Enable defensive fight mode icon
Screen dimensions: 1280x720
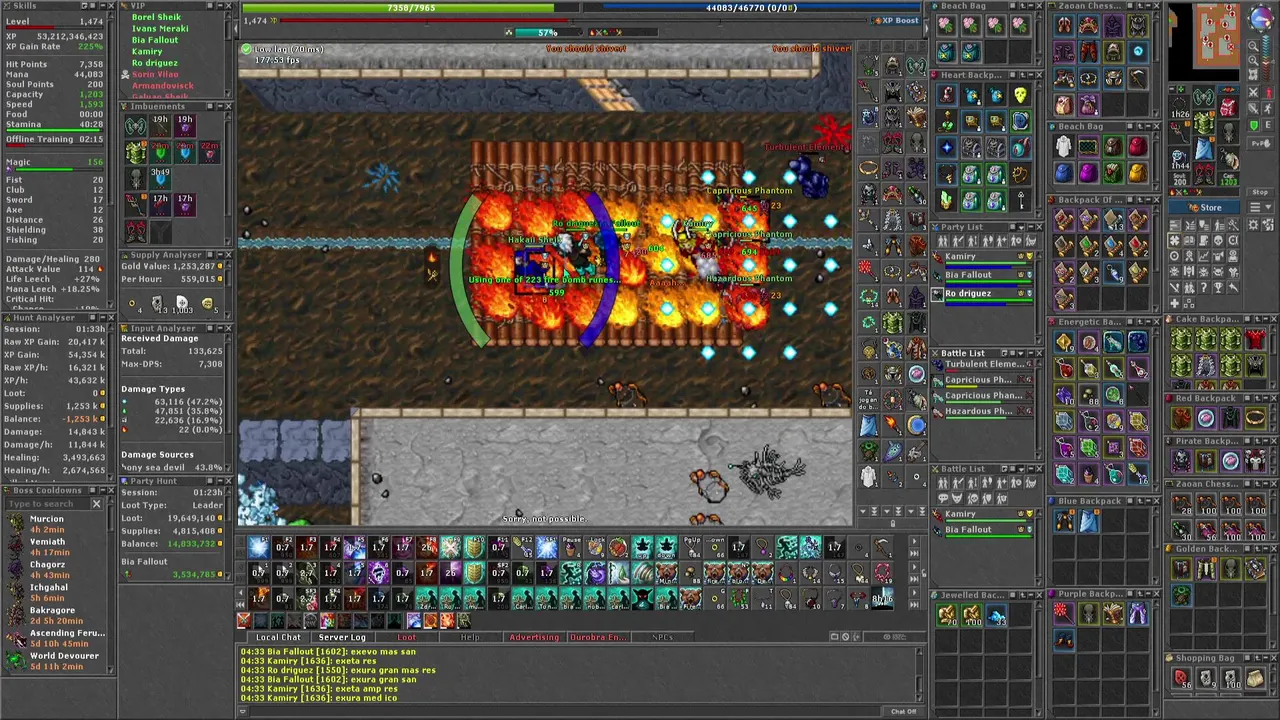point(1253,108)
